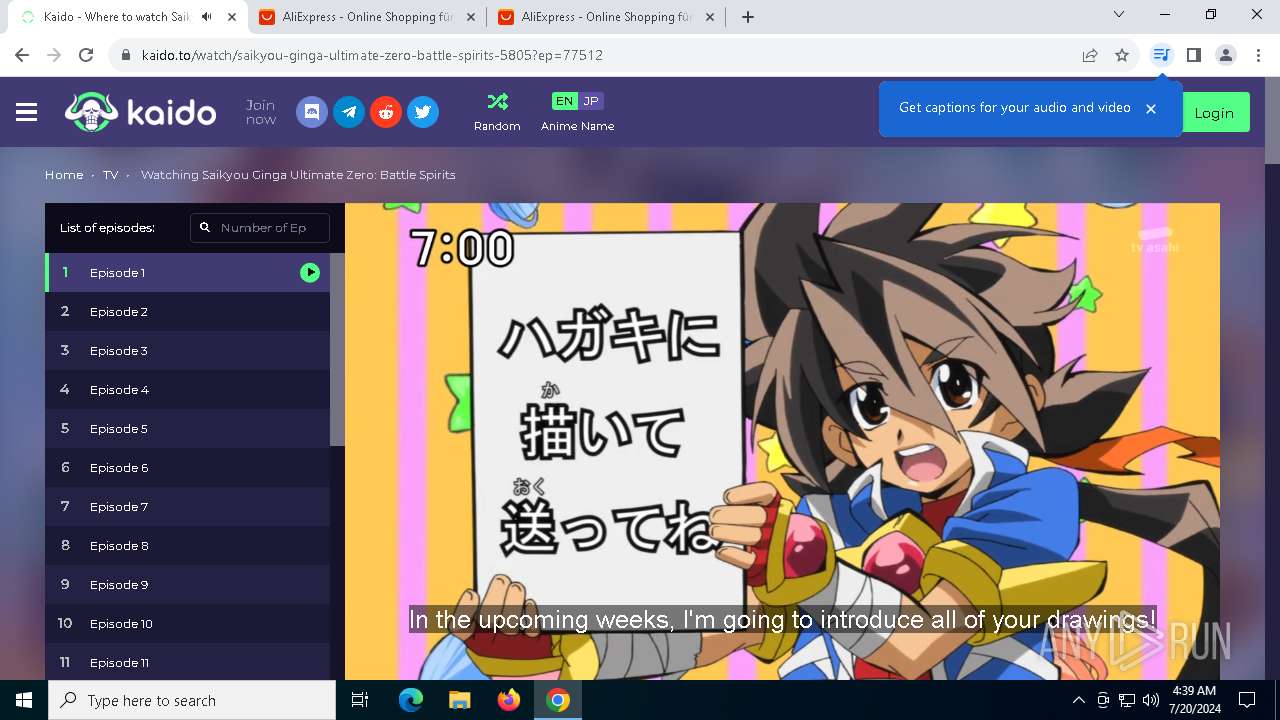Click the green Login button

pyautogui.click(x=1214, y=113)
